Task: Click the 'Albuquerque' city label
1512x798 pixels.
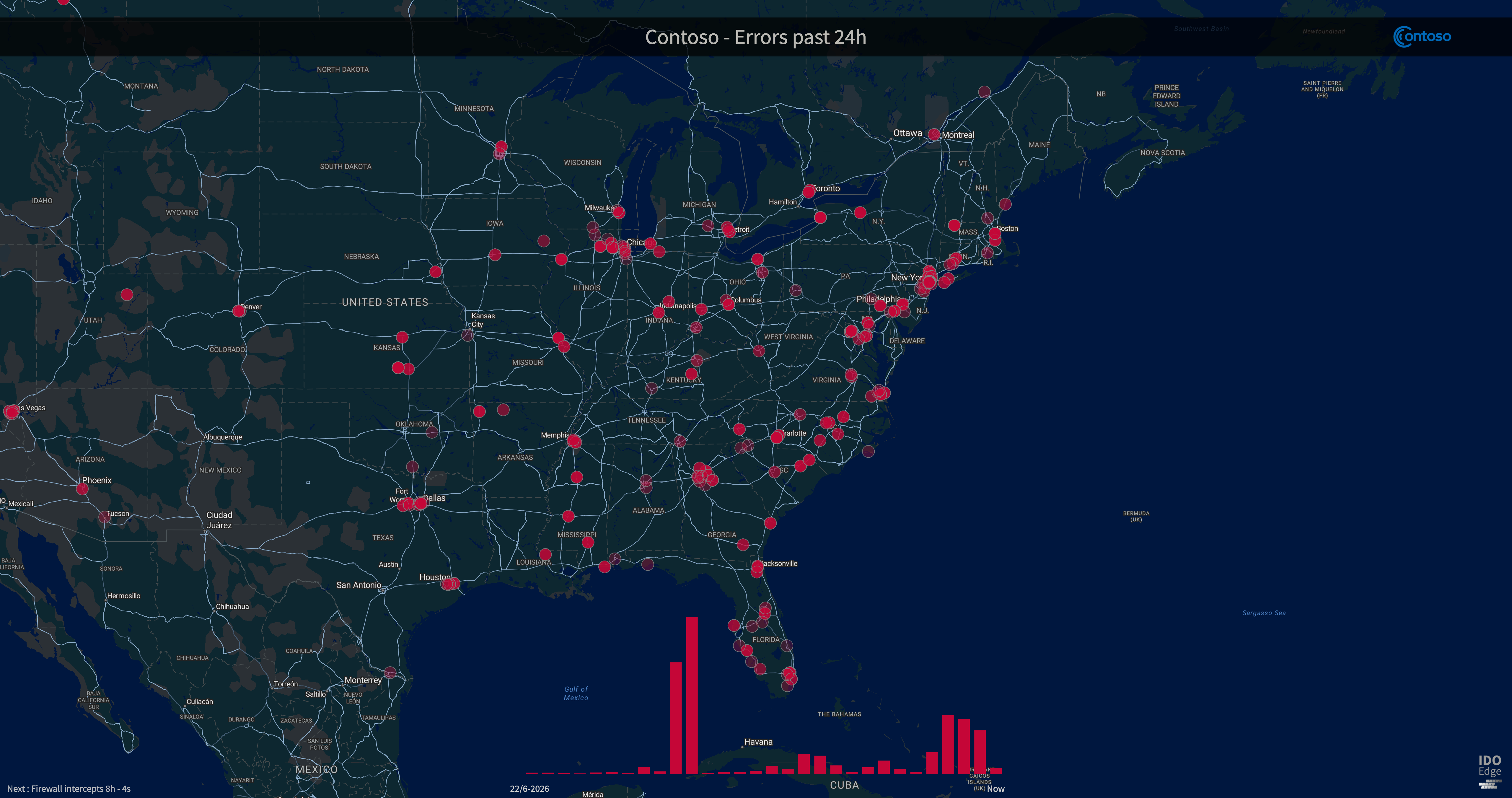Action: (x=222, y=437)
